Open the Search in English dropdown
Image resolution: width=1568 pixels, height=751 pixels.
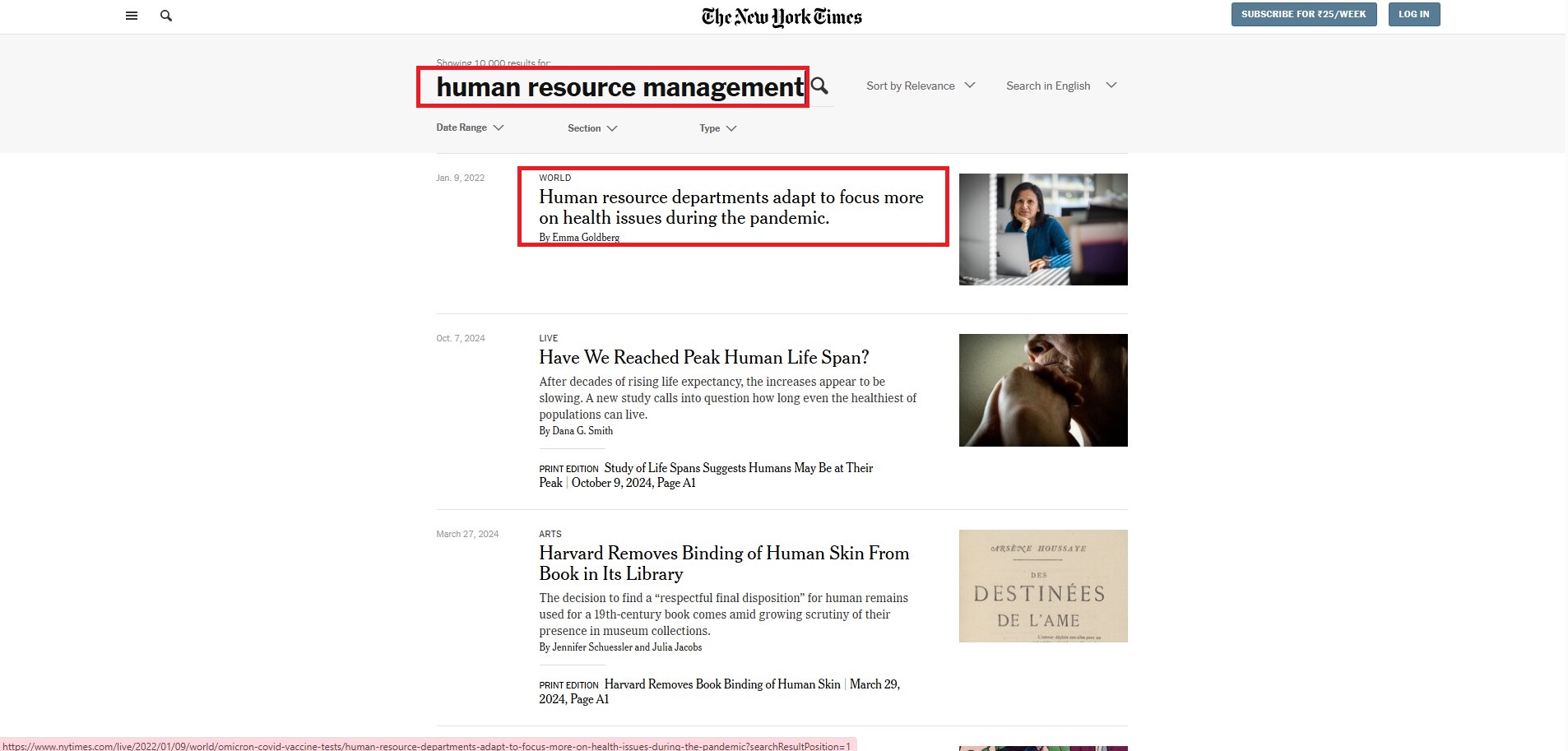coord(1060,86)
